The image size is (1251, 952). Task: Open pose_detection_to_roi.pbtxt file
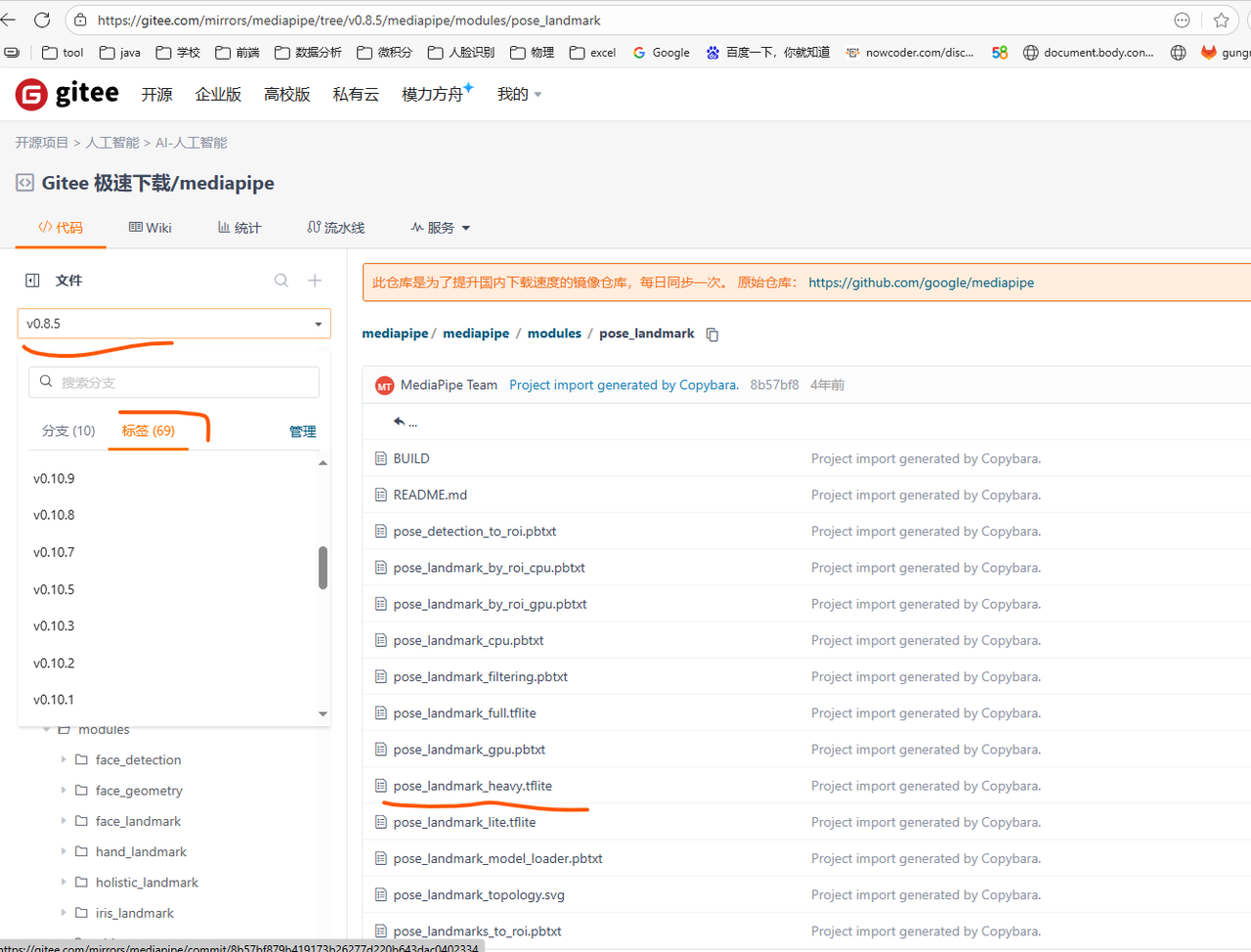475,532
